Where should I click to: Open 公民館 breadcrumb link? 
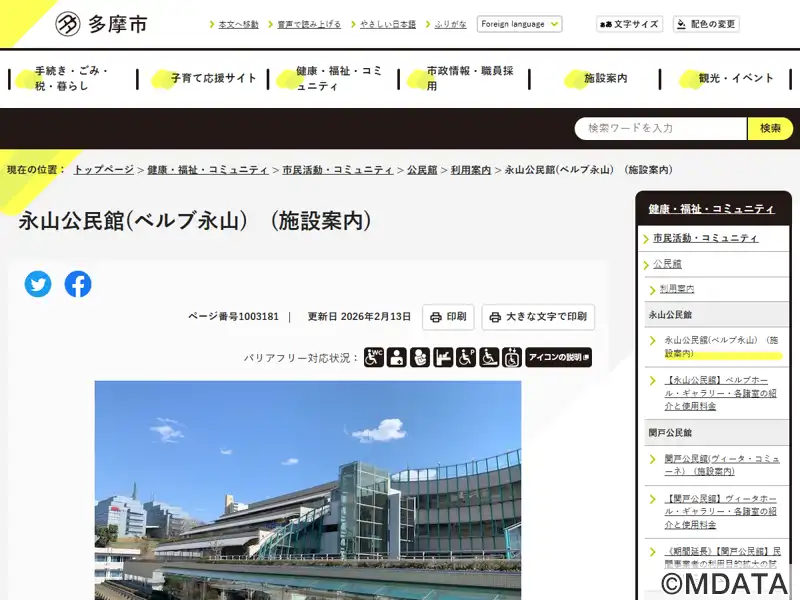[x=422, y=170]
